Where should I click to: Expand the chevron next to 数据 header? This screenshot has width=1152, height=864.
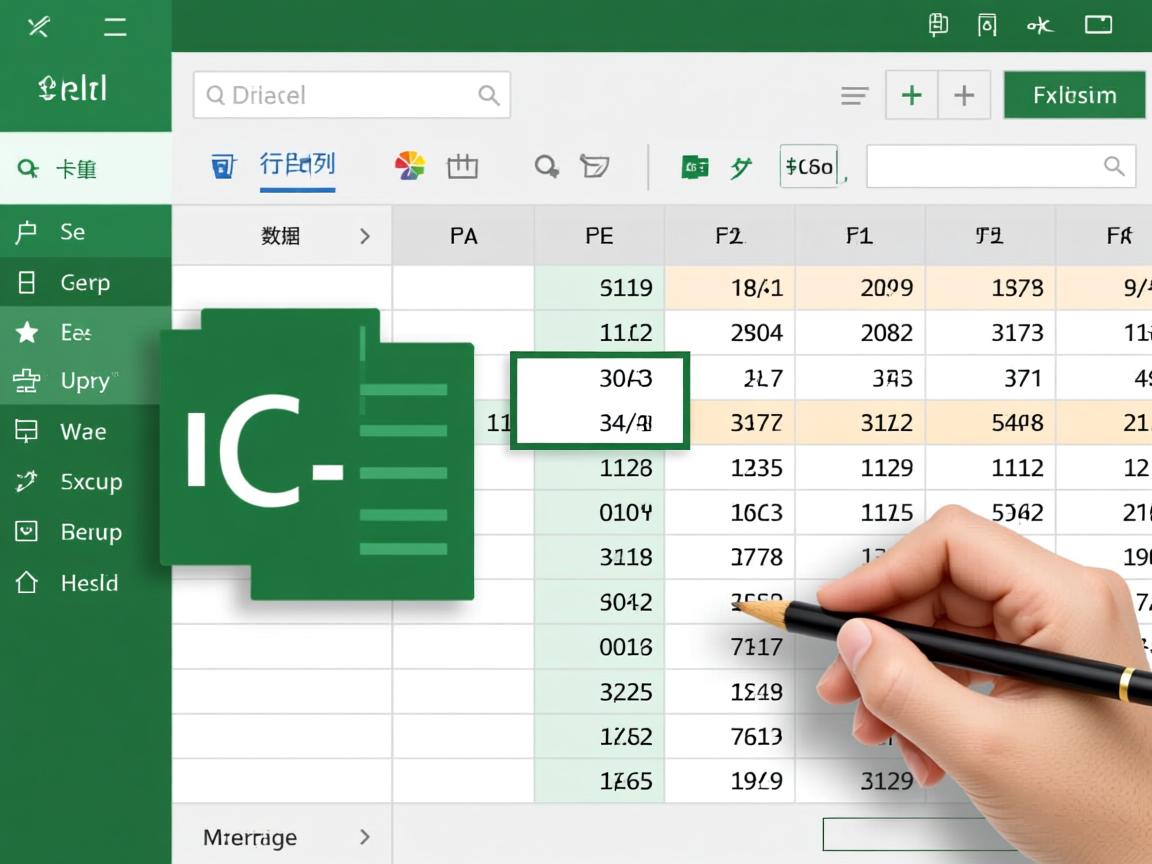click(365, 236)
